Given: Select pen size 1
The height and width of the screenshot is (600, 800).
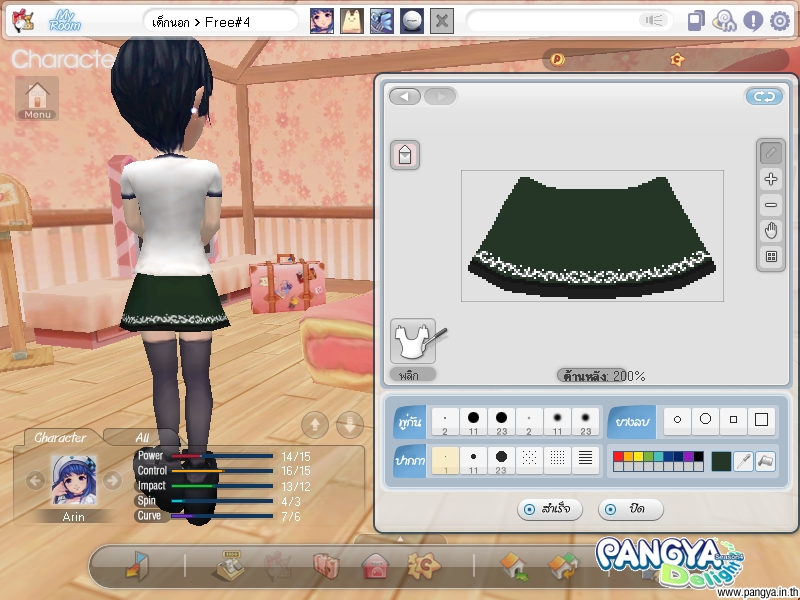Looking at the screenshot, I should pos(445,461).
